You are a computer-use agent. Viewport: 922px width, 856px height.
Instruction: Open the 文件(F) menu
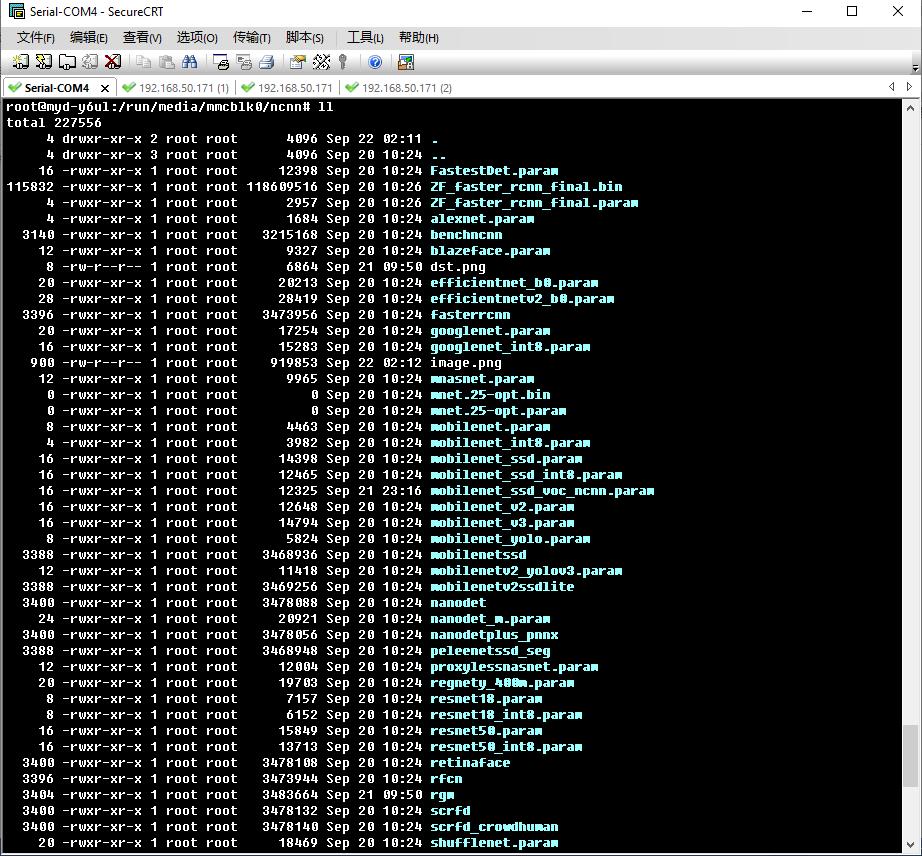point(36,38)
